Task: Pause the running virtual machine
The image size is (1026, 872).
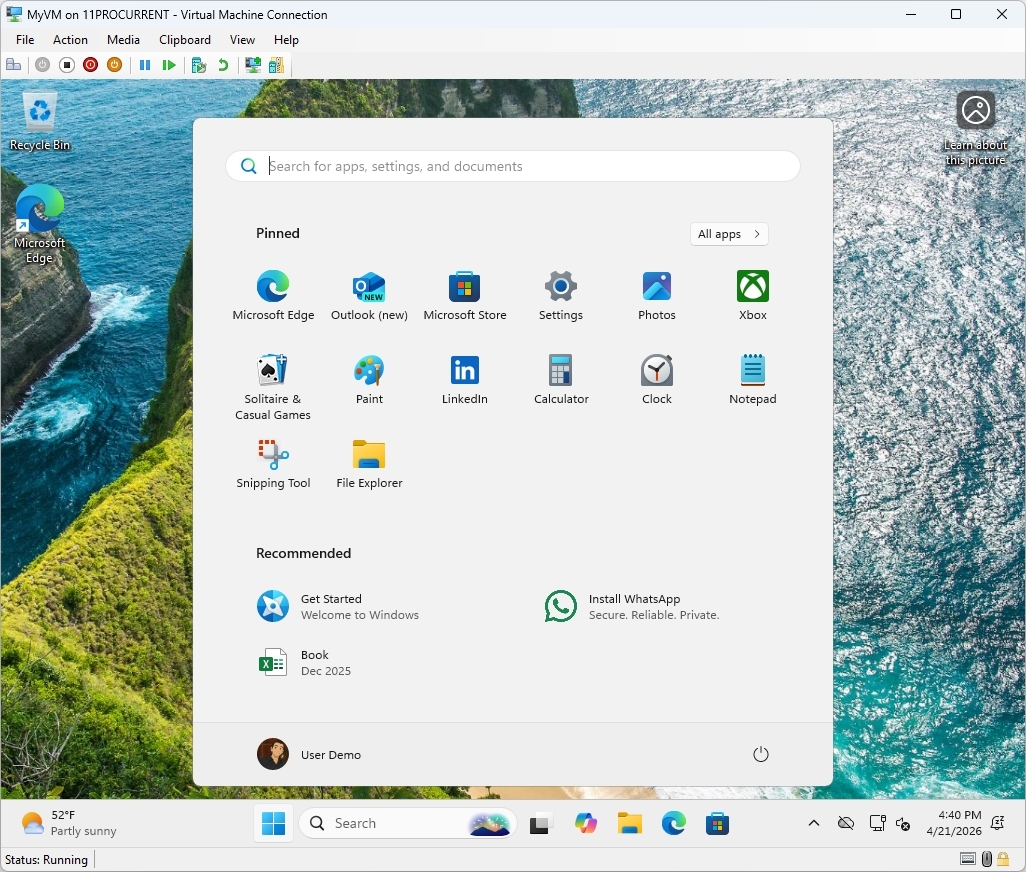Action: pos(145,65)
